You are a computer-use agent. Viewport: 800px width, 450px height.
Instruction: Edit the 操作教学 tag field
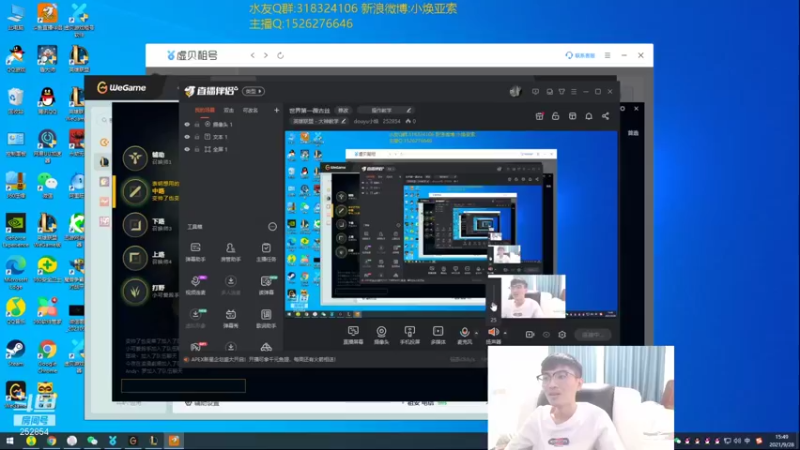[x=385, y=110]
